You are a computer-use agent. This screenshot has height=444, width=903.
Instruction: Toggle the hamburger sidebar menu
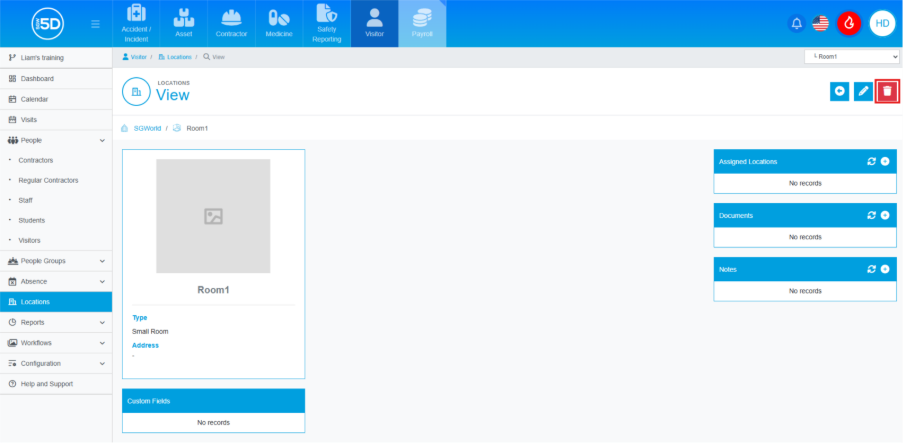click(x=95, y=23)
